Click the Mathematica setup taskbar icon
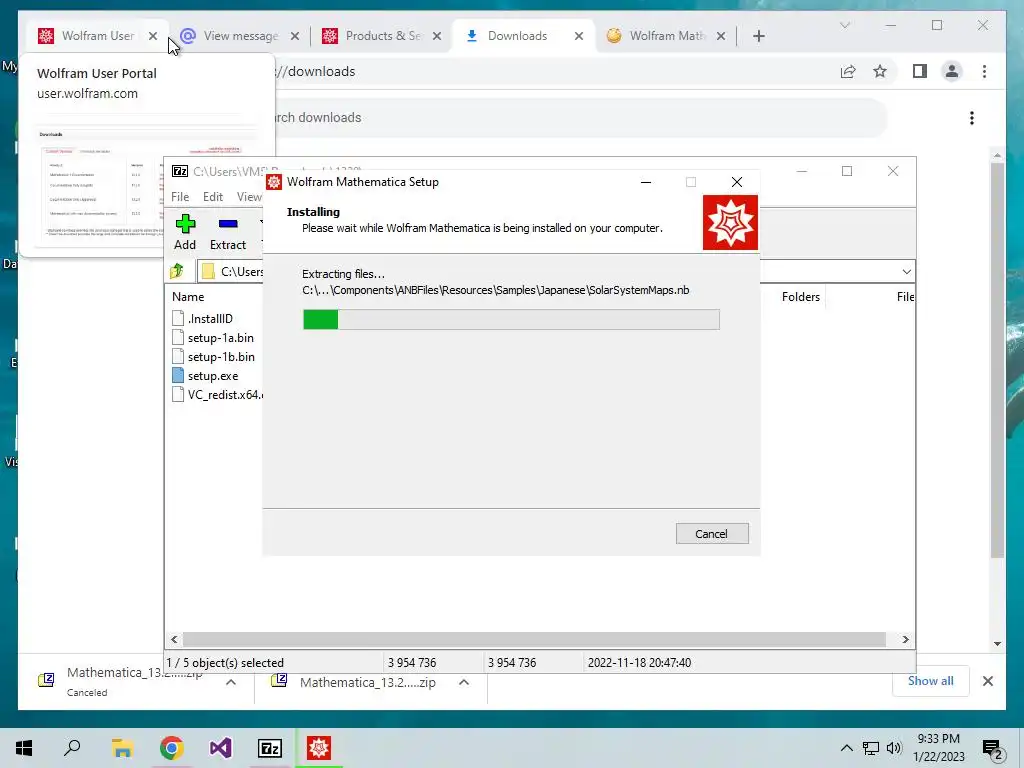1024x768 pixels. (319, 748)
